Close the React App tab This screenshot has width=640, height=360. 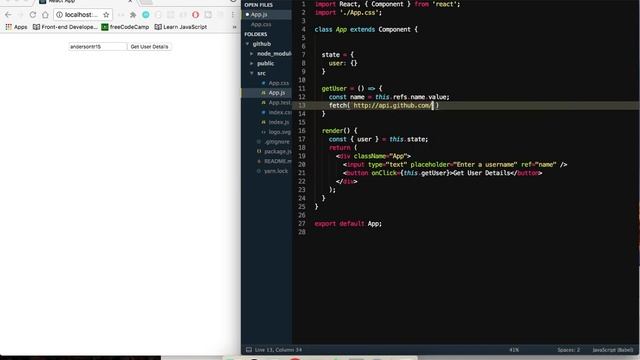(x=130, y=1)
